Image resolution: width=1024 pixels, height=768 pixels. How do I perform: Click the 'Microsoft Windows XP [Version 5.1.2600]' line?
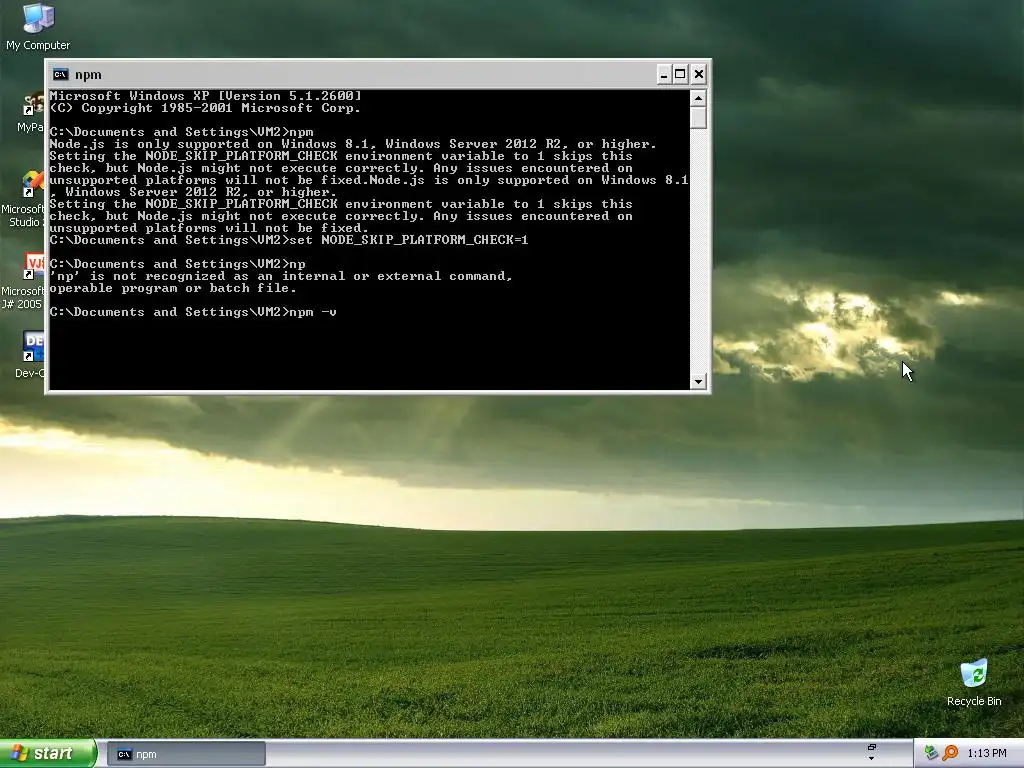205,96
